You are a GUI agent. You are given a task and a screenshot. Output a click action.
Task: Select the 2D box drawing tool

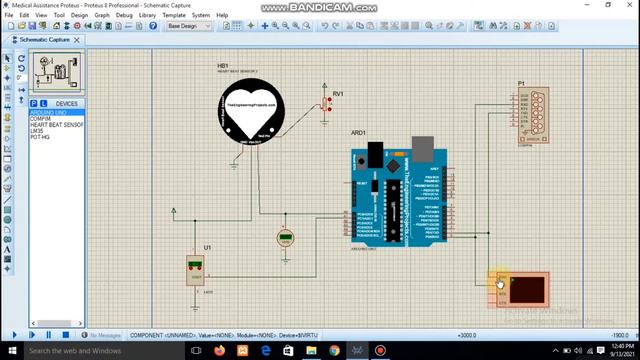7,210
